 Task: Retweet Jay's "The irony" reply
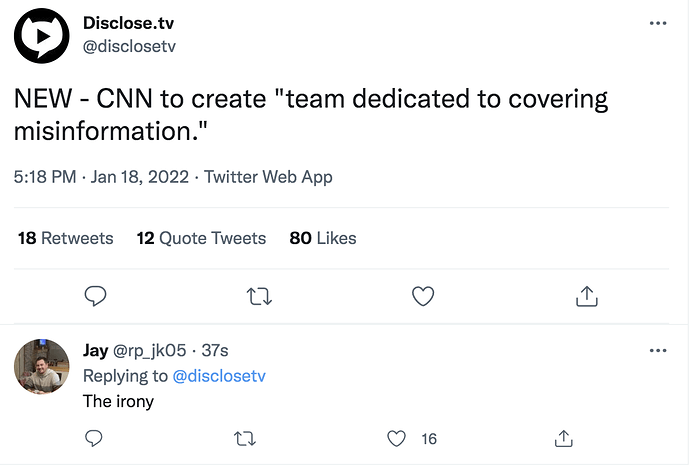tap(243, 438)
